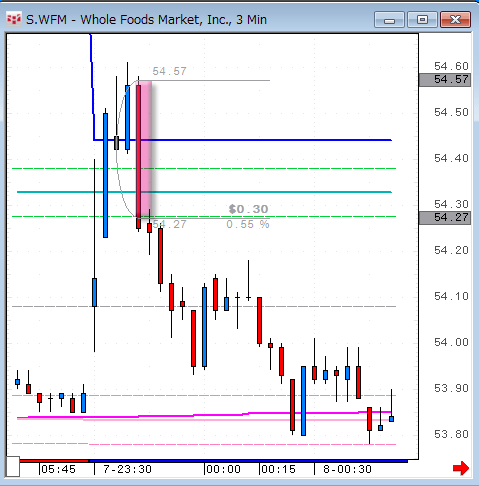Screen dimensions: 479x486
Task: Click the blue session bar on time axis
Action: [248, 461]
